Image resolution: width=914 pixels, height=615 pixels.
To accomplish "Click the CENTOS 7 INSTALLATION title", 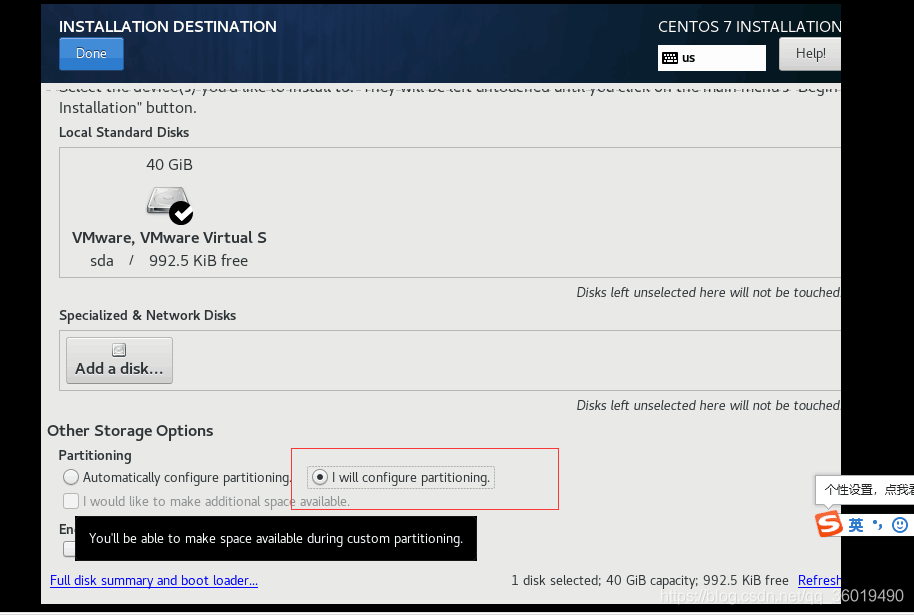I will [x=749, y=27].
